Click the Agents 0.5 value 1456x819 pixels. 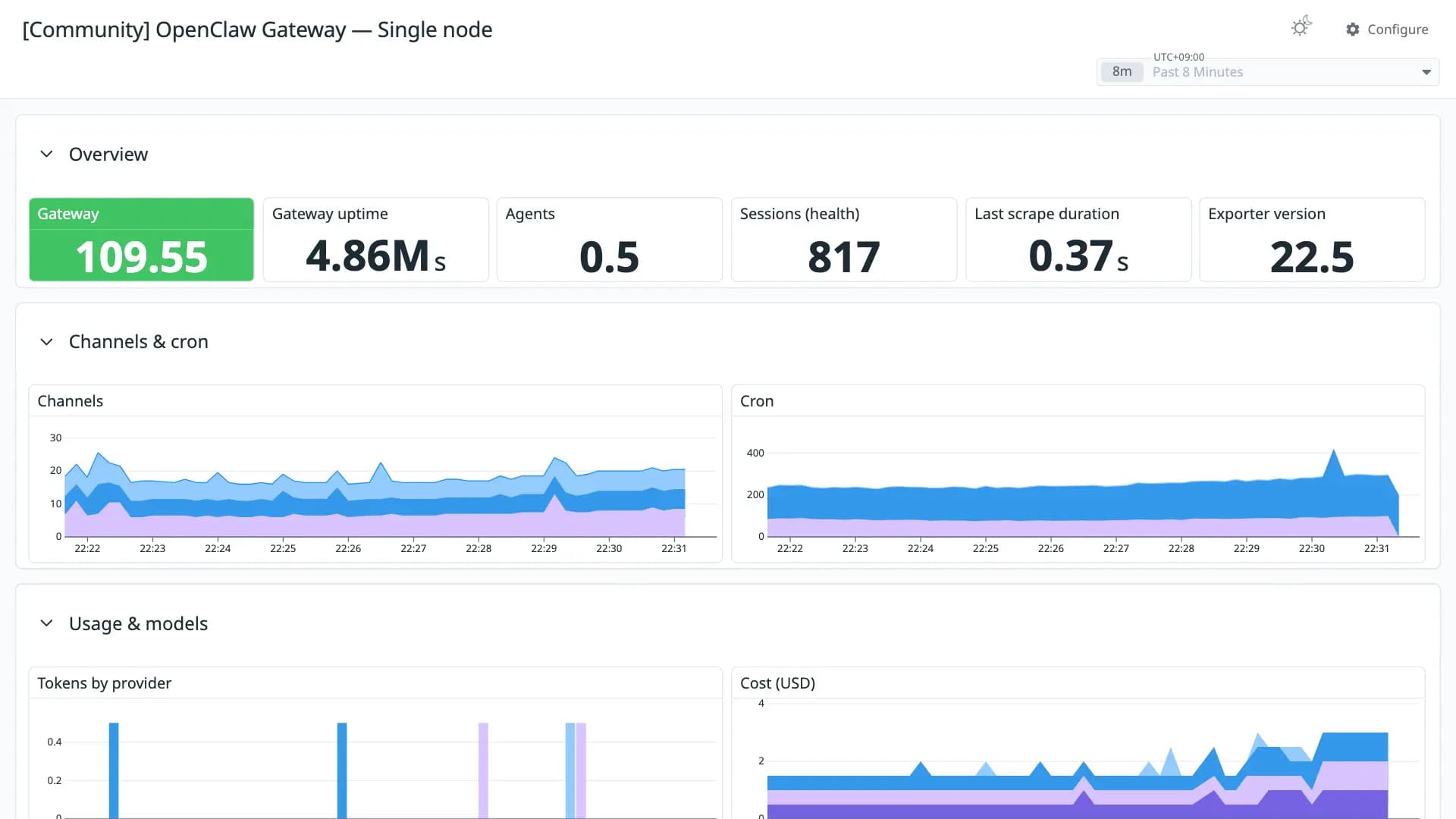(609, 256)
